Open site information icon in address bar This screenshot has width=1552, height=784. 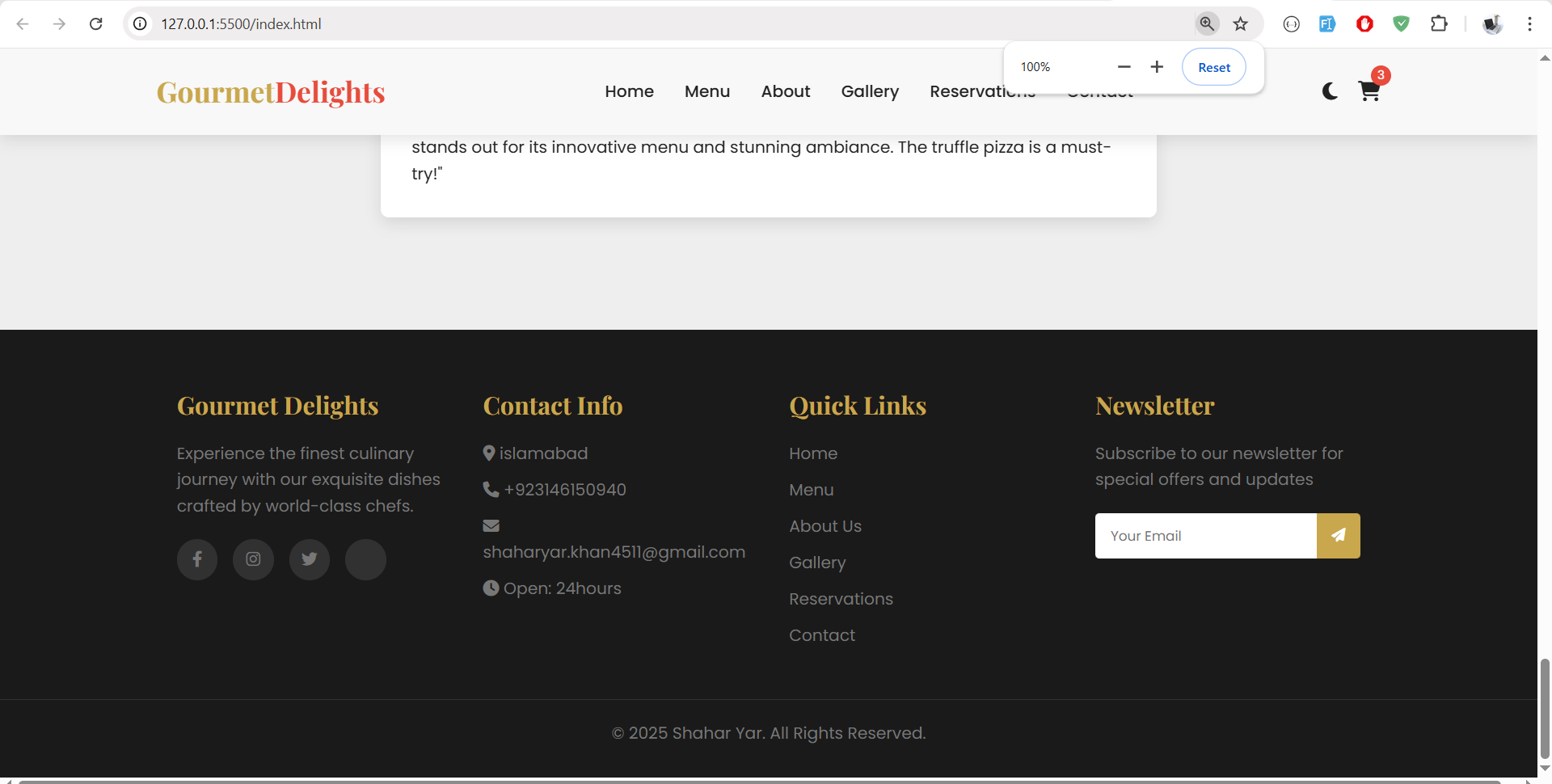(139, 23)
